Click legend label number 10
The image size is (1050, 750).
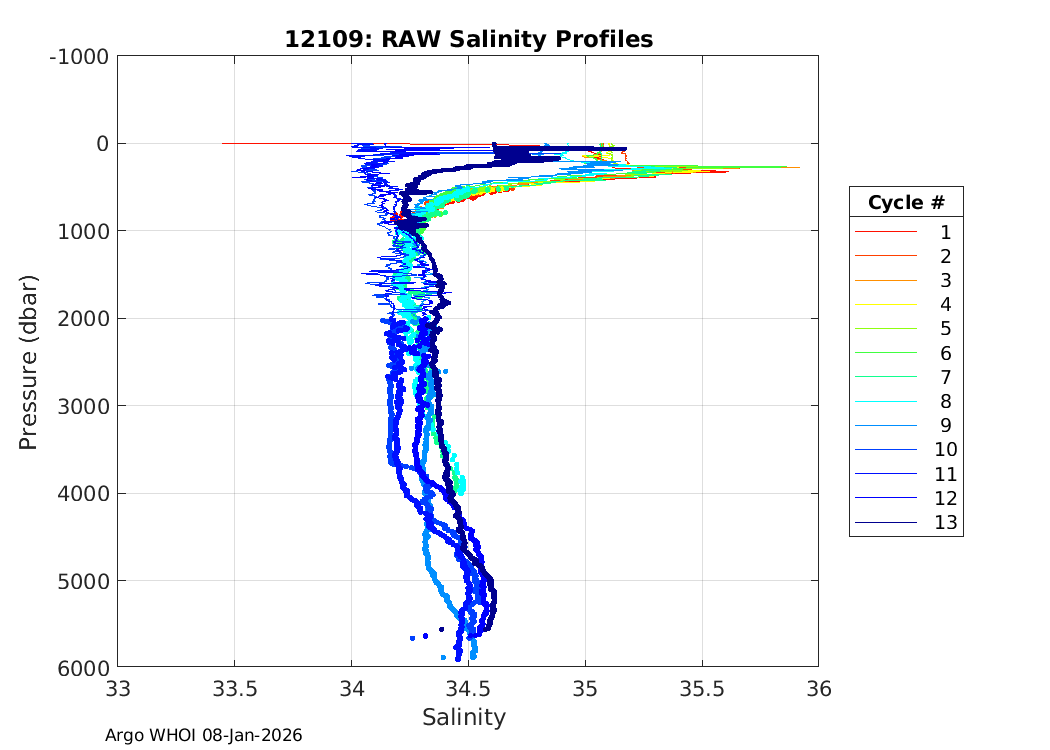[x=945, y=450]
